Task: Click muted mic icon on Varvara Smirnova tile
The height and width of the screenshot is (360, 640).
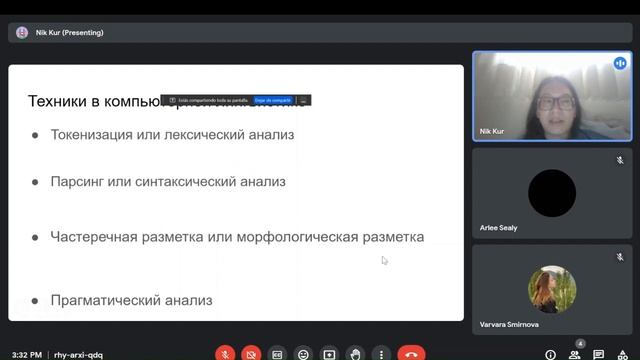Action: coord(620,257)
